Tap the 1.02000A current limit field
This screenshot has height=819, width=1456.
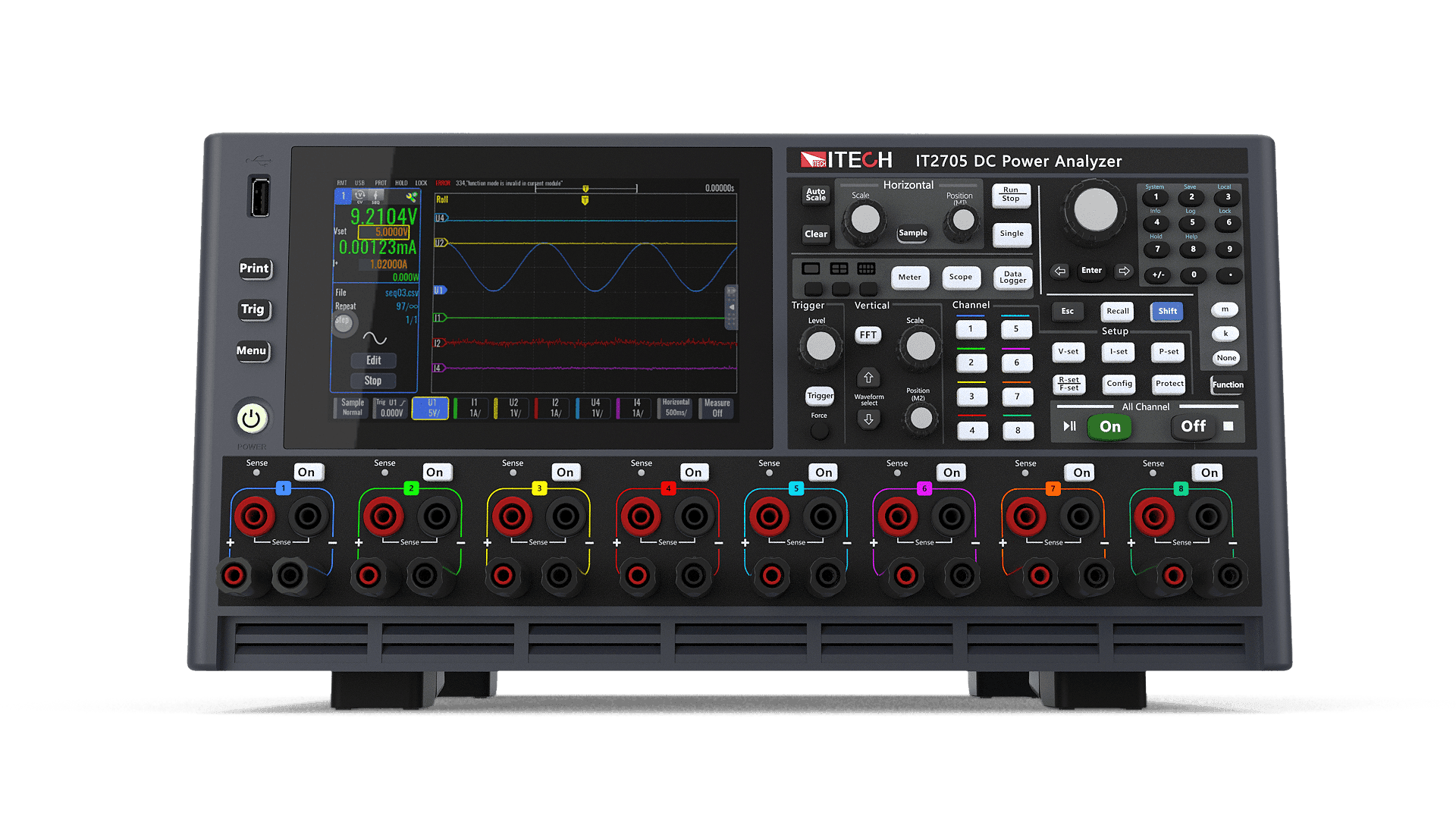coord(382,264)
